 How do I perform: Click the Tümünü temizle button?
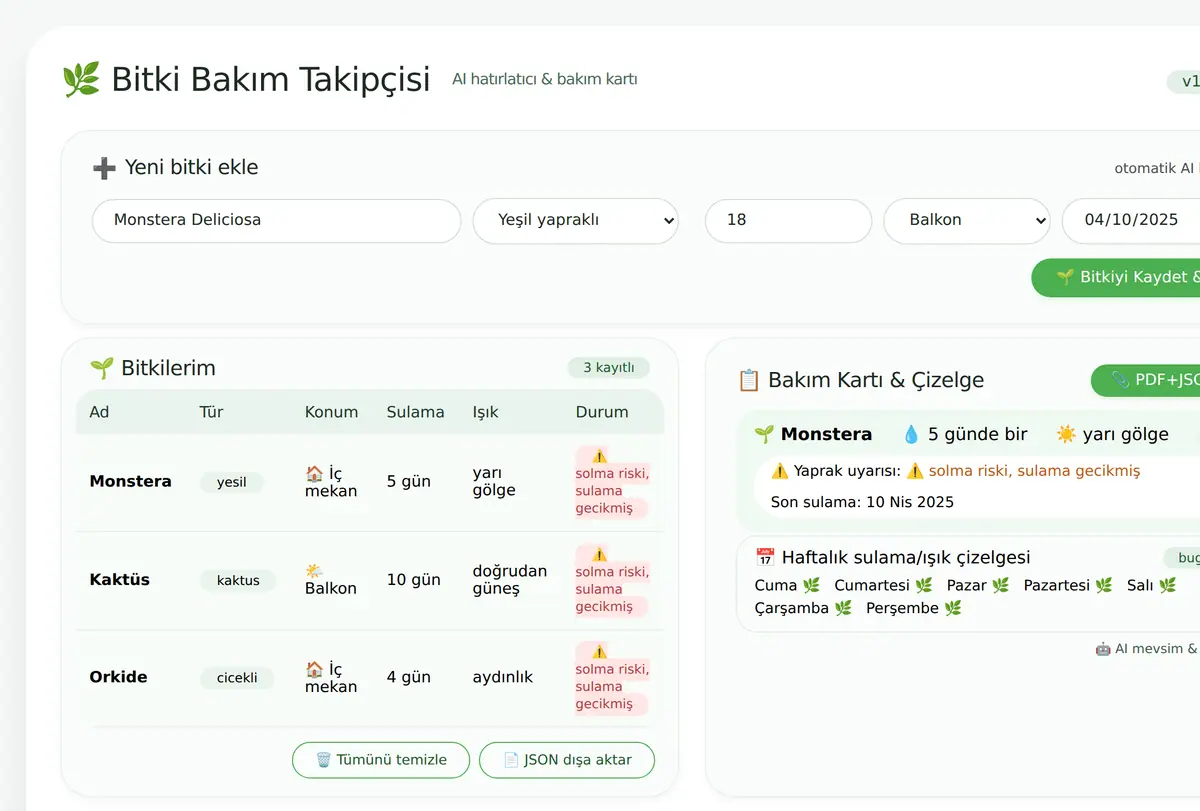click(x=381, y=760)
